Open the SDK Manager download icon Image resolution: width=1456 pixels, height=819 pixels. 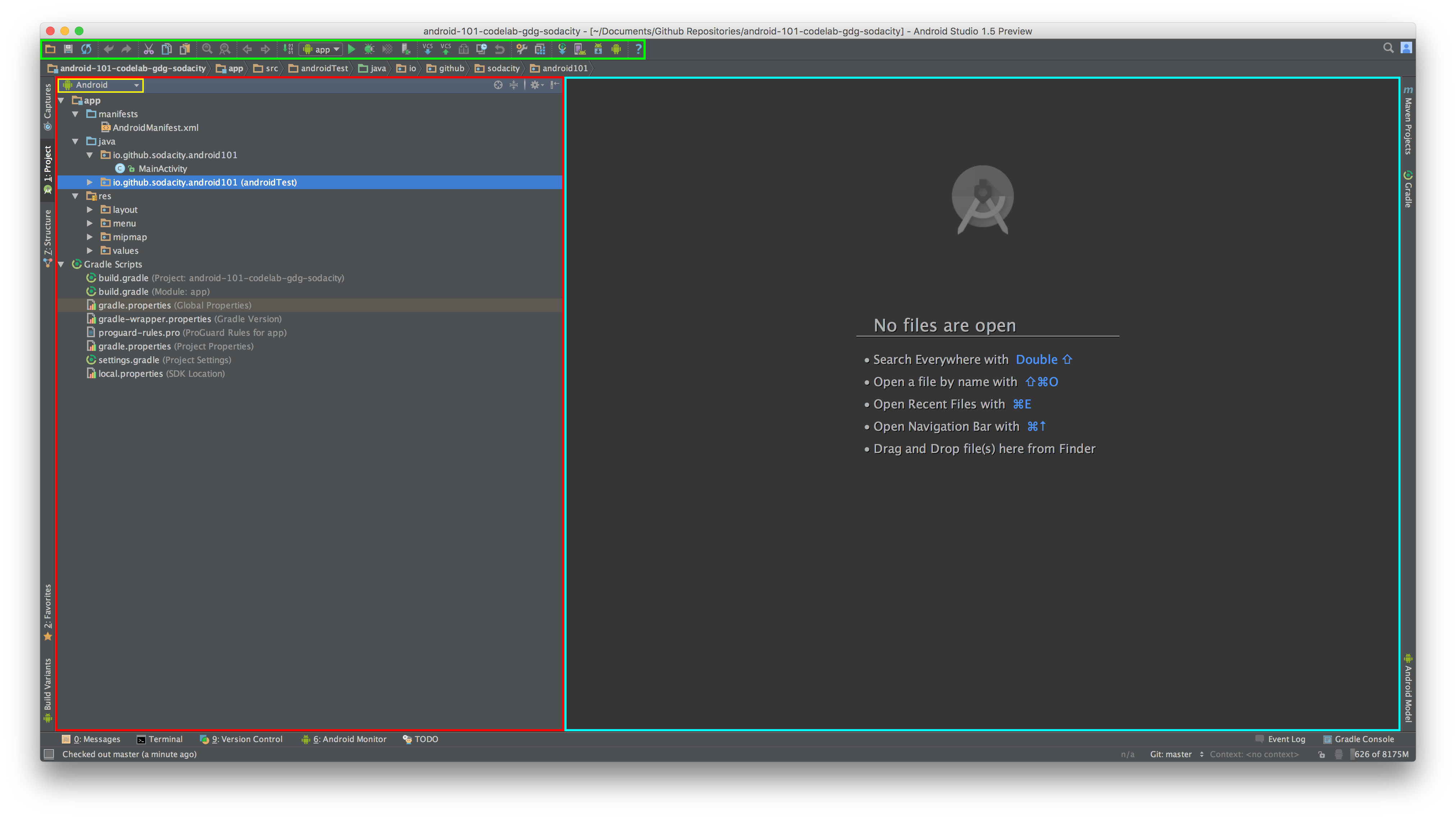pyautogui.click(x=598, y=49)
